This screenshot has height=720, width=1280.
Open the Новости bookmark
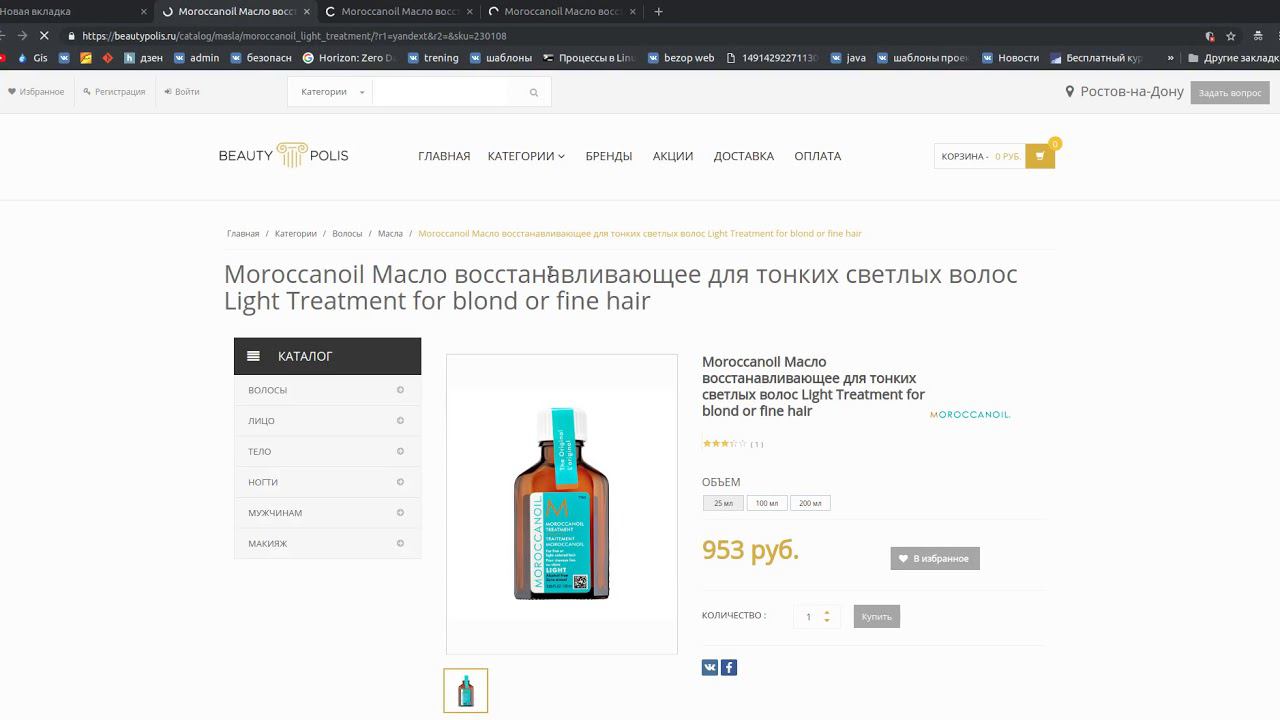[1011, 58]
